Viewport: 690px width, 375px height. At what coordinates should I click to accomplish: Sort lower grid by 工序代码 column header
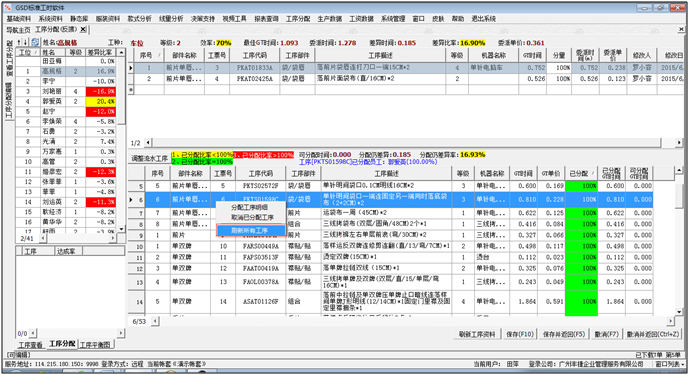click(261, 173)
